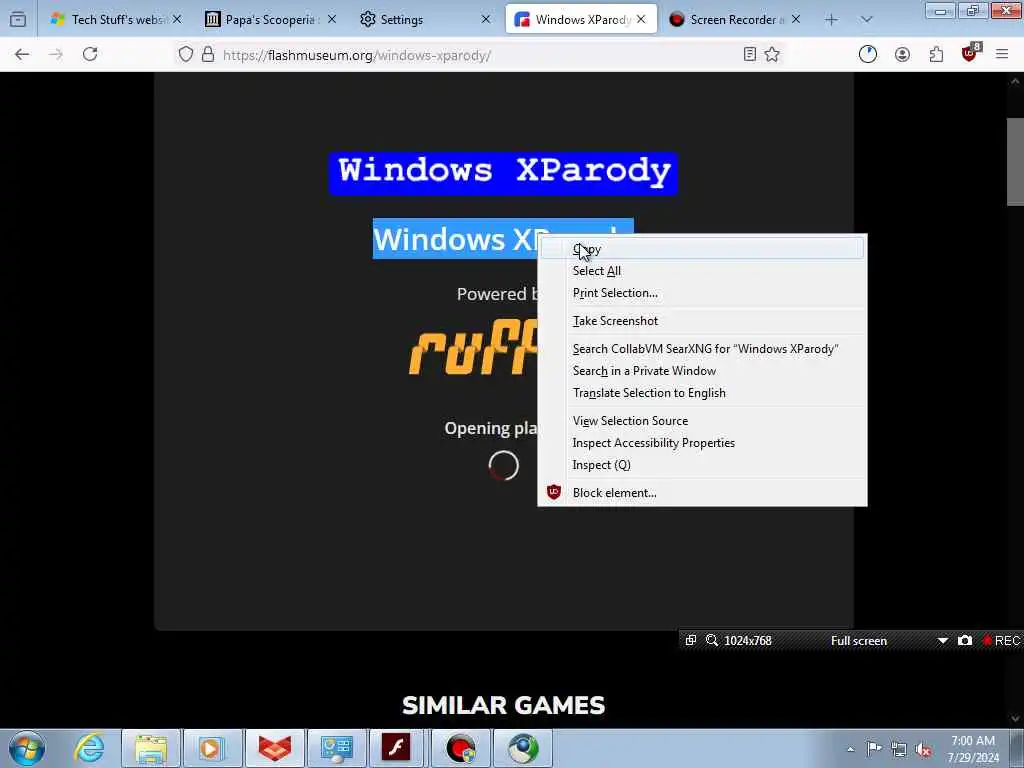The height and width of the screenshot is (768, 1024).
Task: Choose Select All in context menu
Action: click(702, 271)
